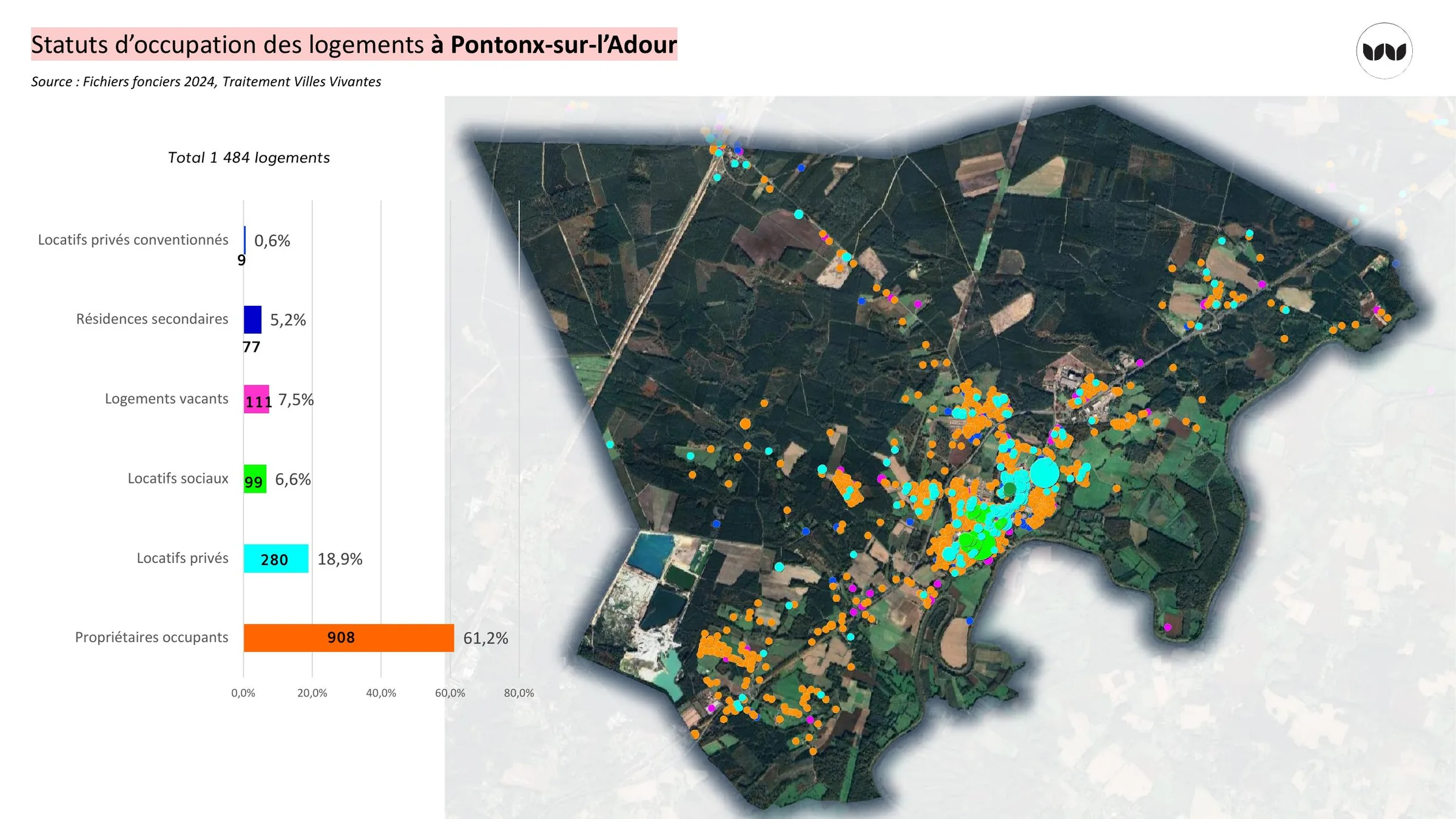Click the '20,0%' axis tick label
Viewport: 1456px width, 819px height.
click(312, 693)
